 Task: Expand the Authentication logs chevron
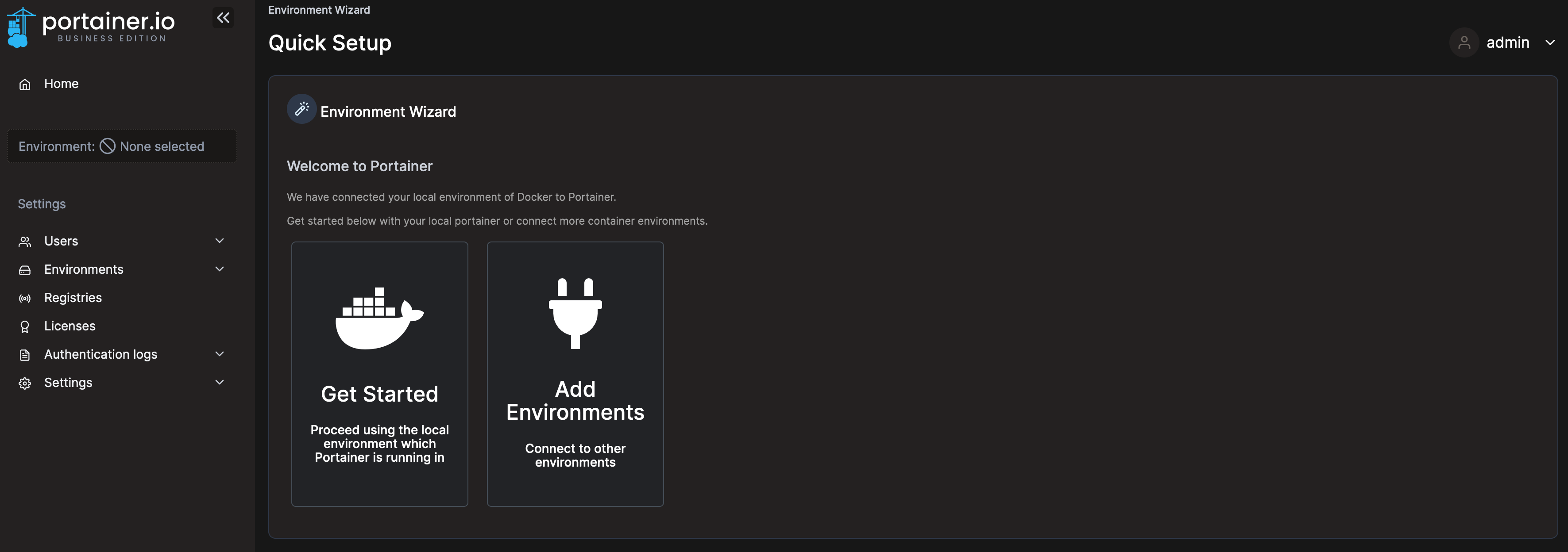coord(220,354)
